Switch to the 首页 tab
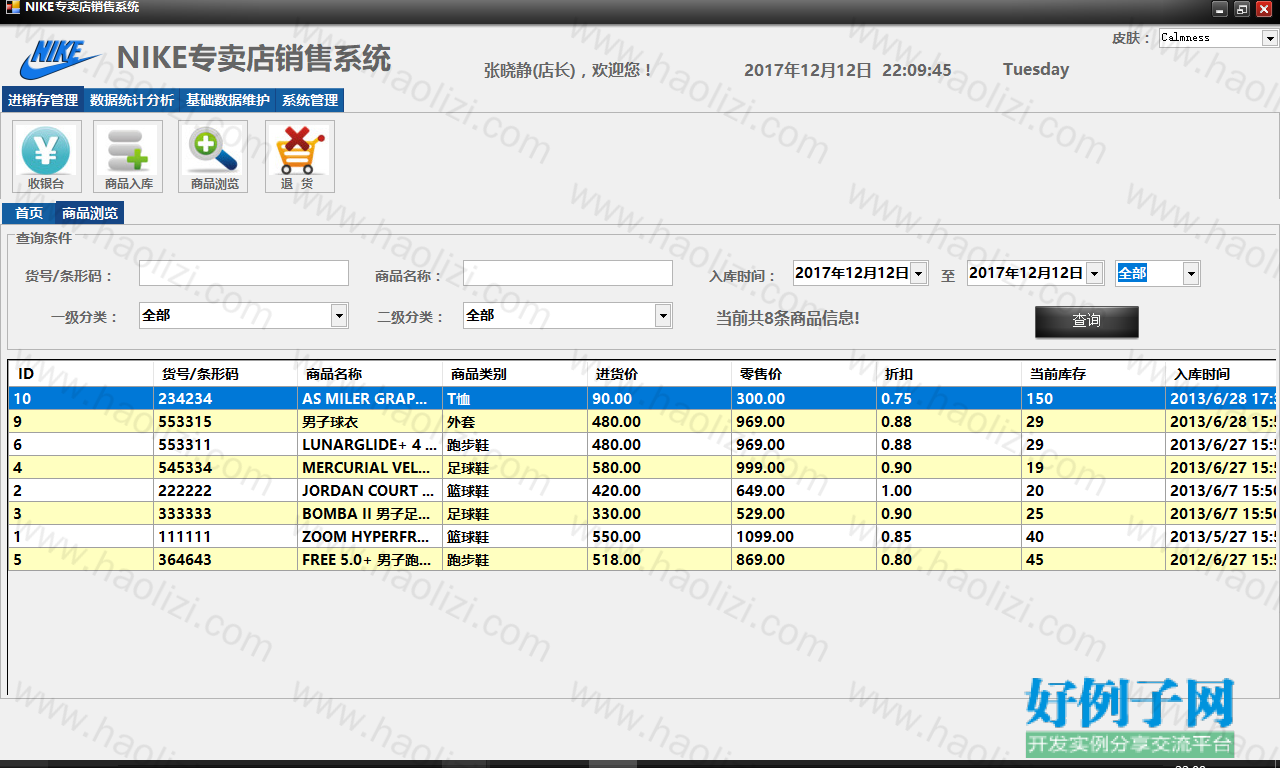Screen dimensions: 1280x768 pyautogui.click(x=29, y=213)
